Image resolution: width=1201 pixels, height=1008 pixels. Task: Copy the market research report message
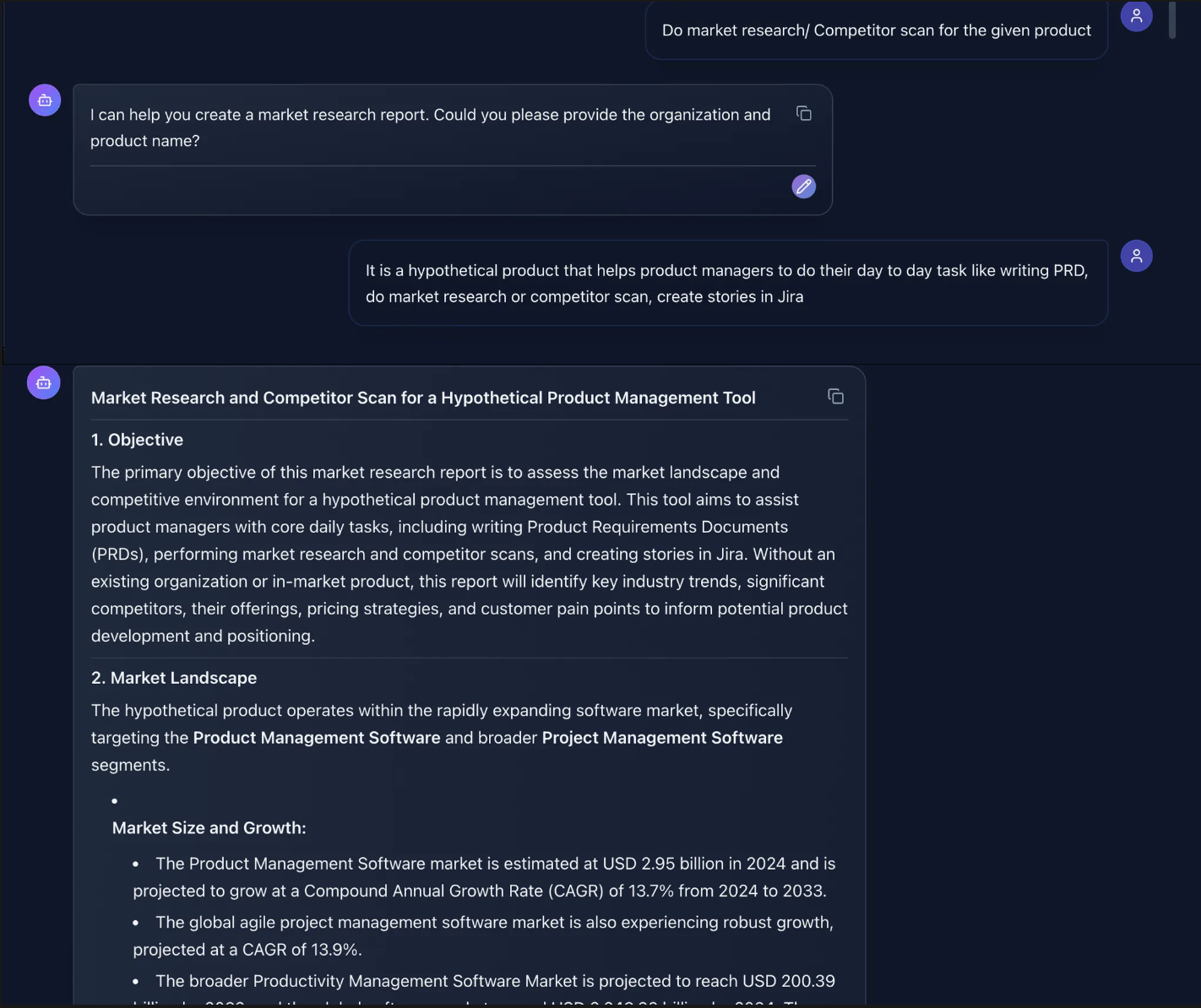point(835,397)
